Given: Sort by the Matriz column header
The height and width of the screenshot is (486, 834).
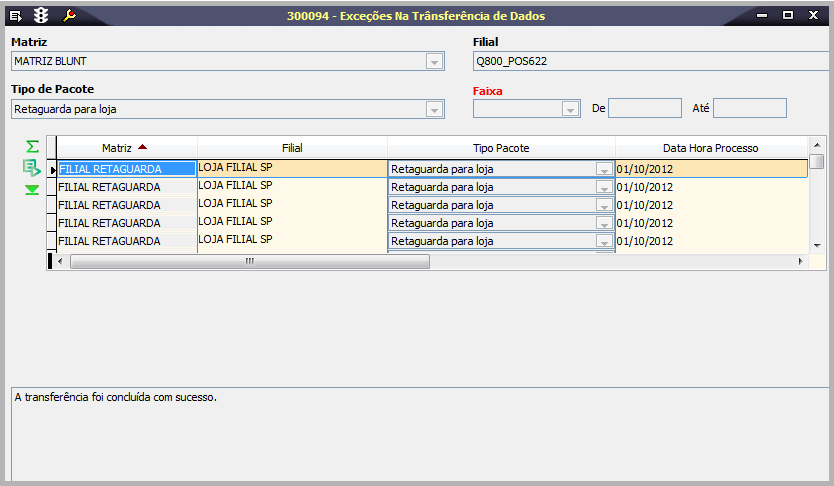Looking at the screenshot, I should pyautogui.click(x=126, y=147).
